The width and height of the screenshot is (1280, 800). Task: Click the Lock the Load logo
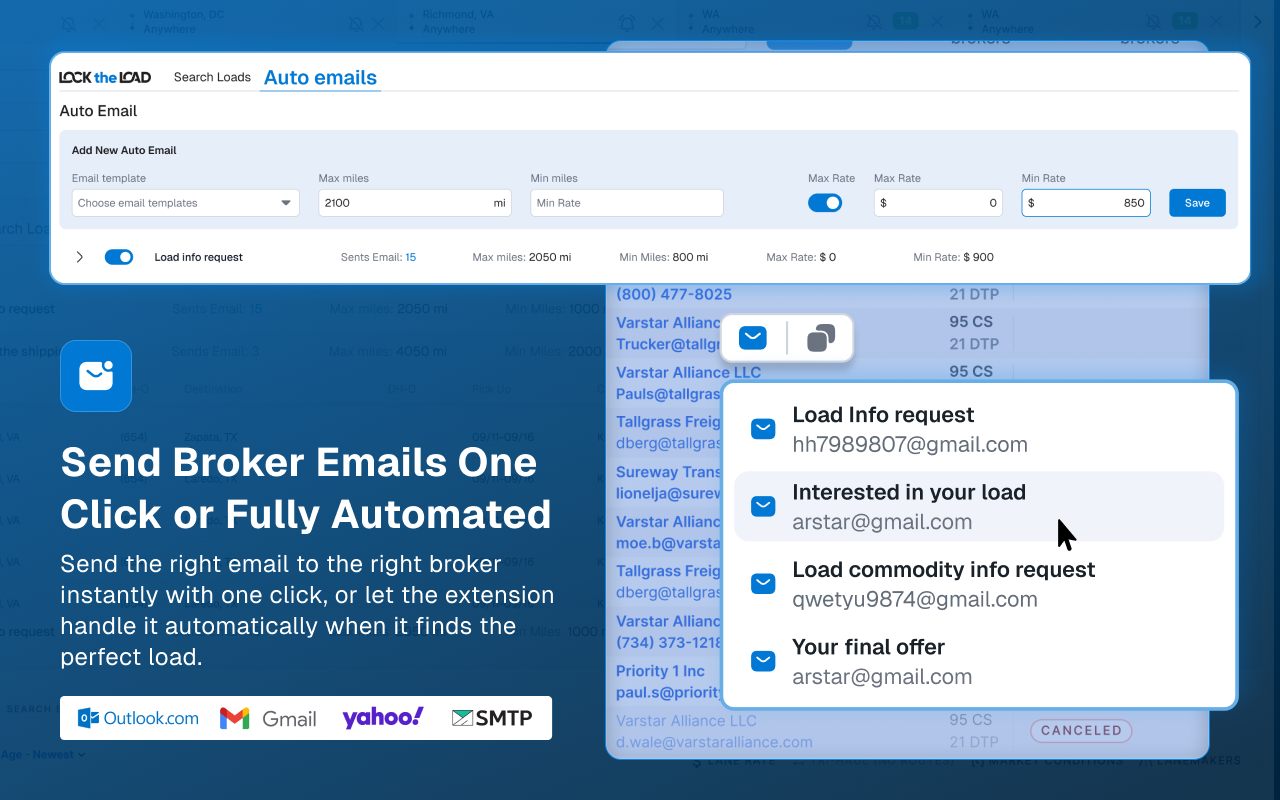(x=105, y=78)
